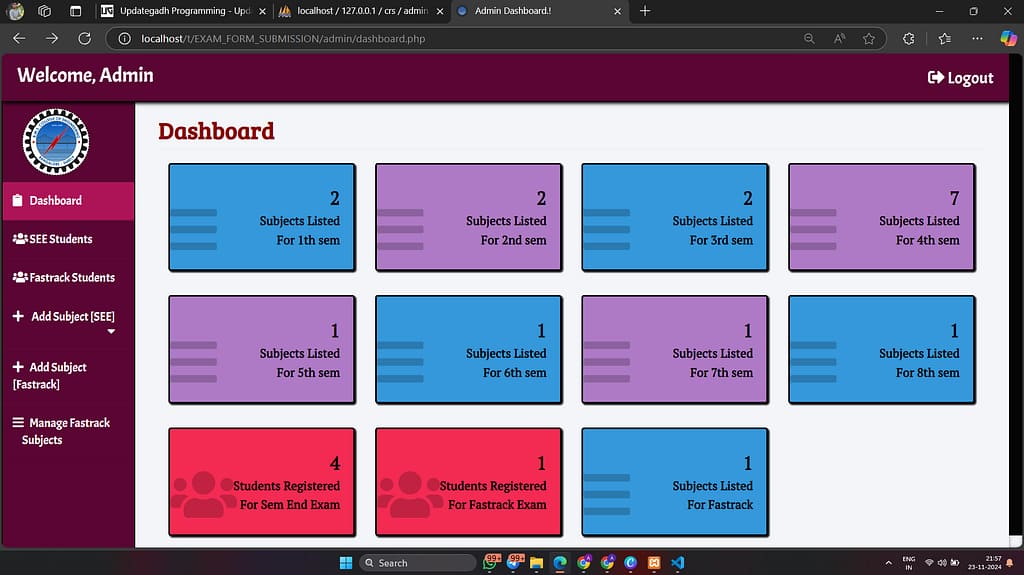Click the browser address bar
Viewport: 1024px width, 575px height.
[x=450, y=38]
